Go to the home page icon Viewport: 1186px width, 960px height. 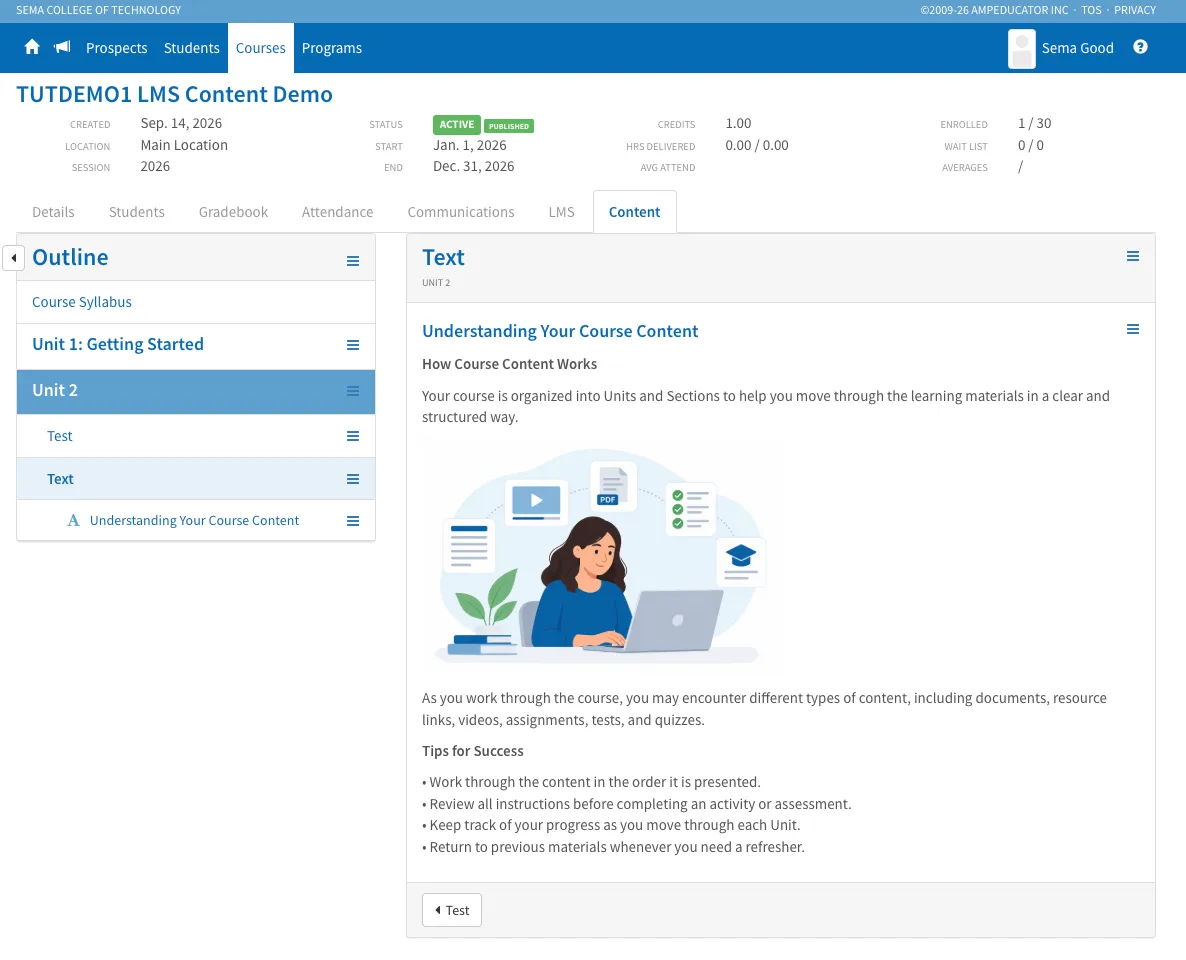pos(32,48)
